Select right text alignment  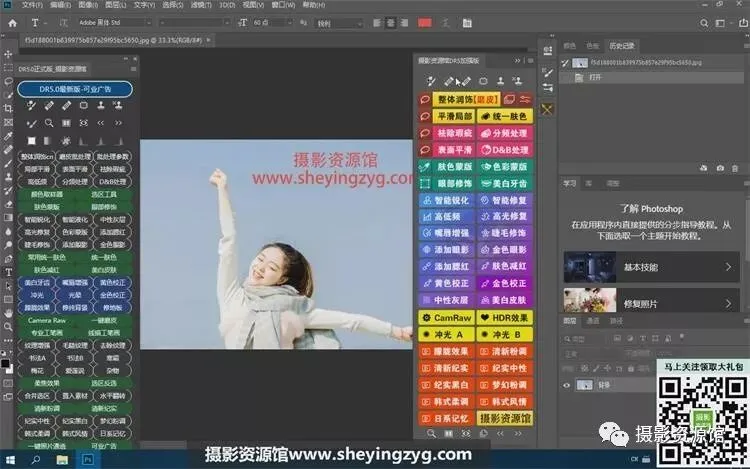click(405, 23)
